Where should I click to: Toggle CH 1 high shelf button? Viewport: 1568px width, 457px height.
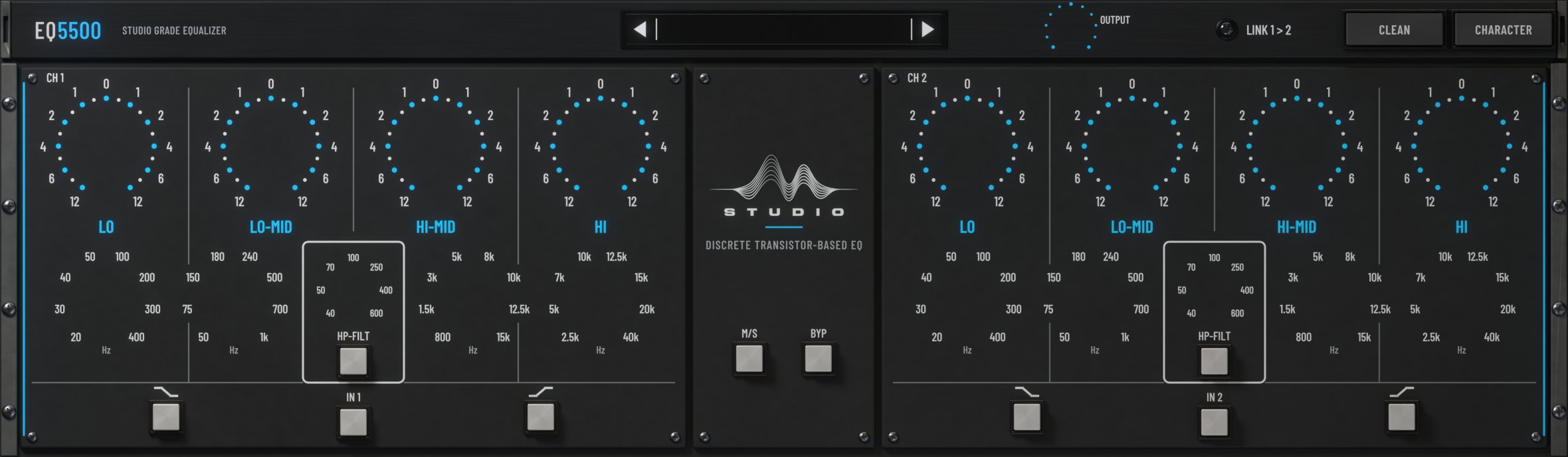[540, 417]
